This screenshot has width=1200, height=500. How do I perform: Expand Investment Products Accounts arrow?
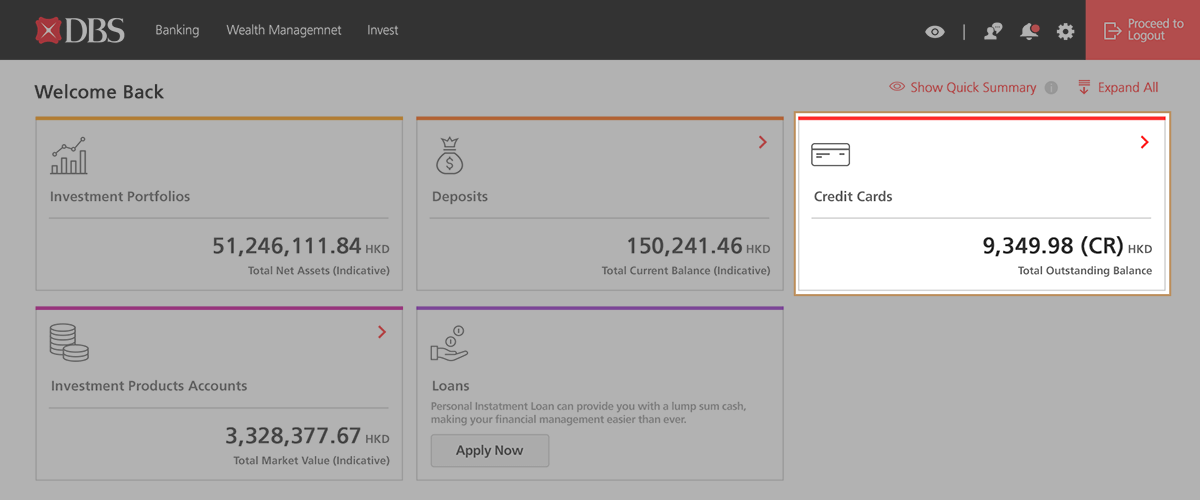pos(381,332)
